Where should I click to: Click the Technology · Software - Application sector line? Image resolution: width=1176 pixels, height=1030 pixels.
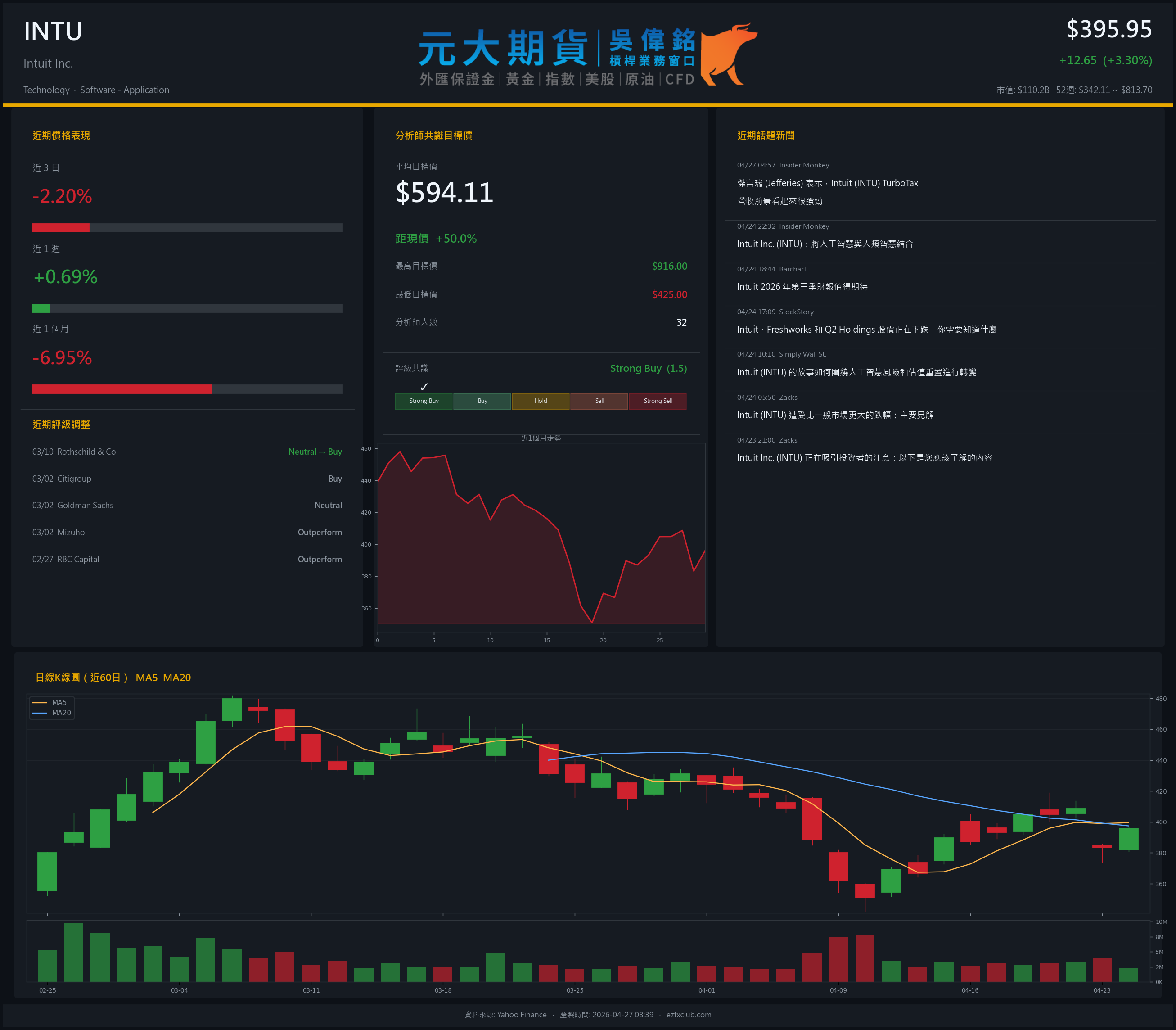pyautogui.click(x=96, y=90)
